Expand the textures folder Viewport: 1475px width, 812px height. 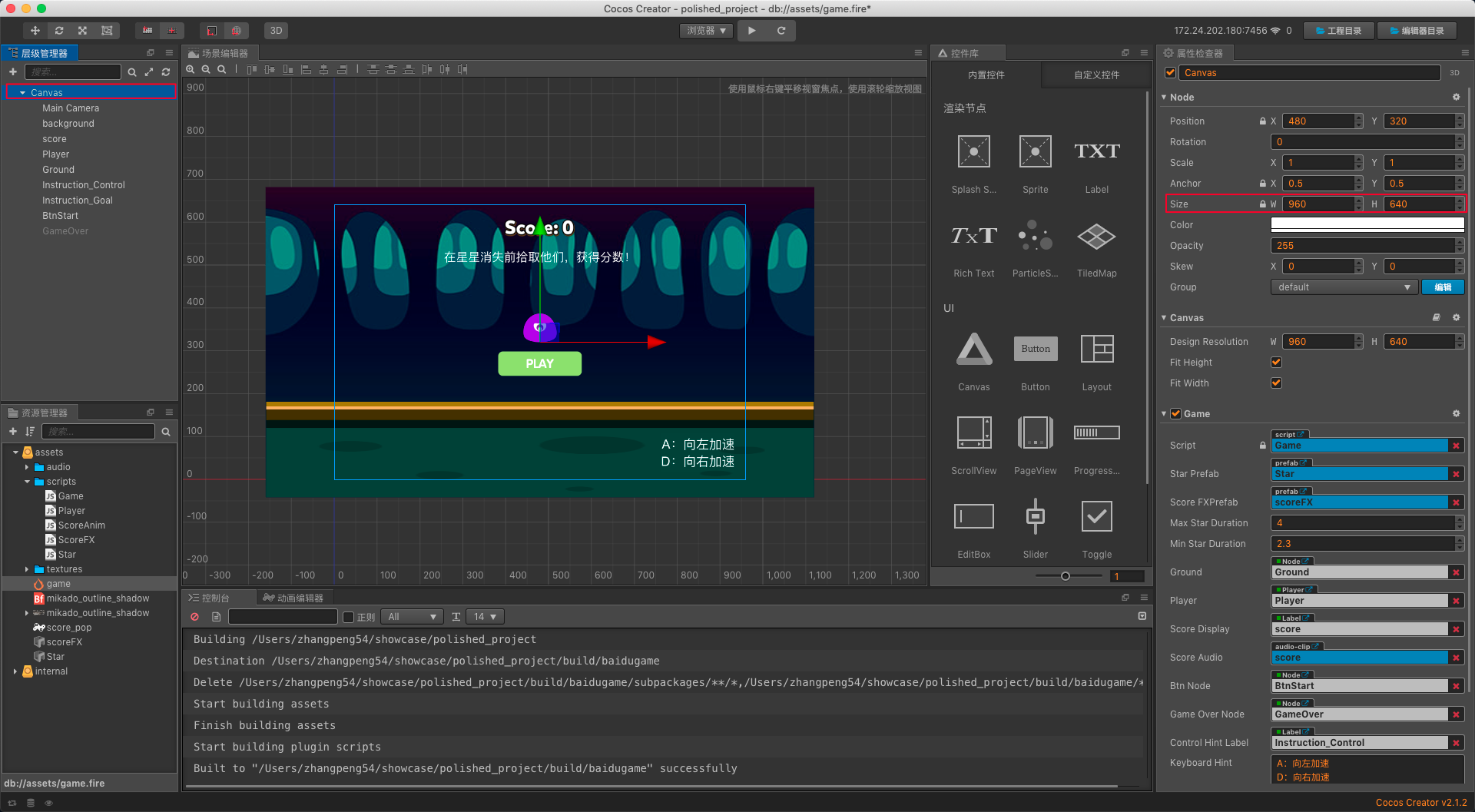click(27, 569)
